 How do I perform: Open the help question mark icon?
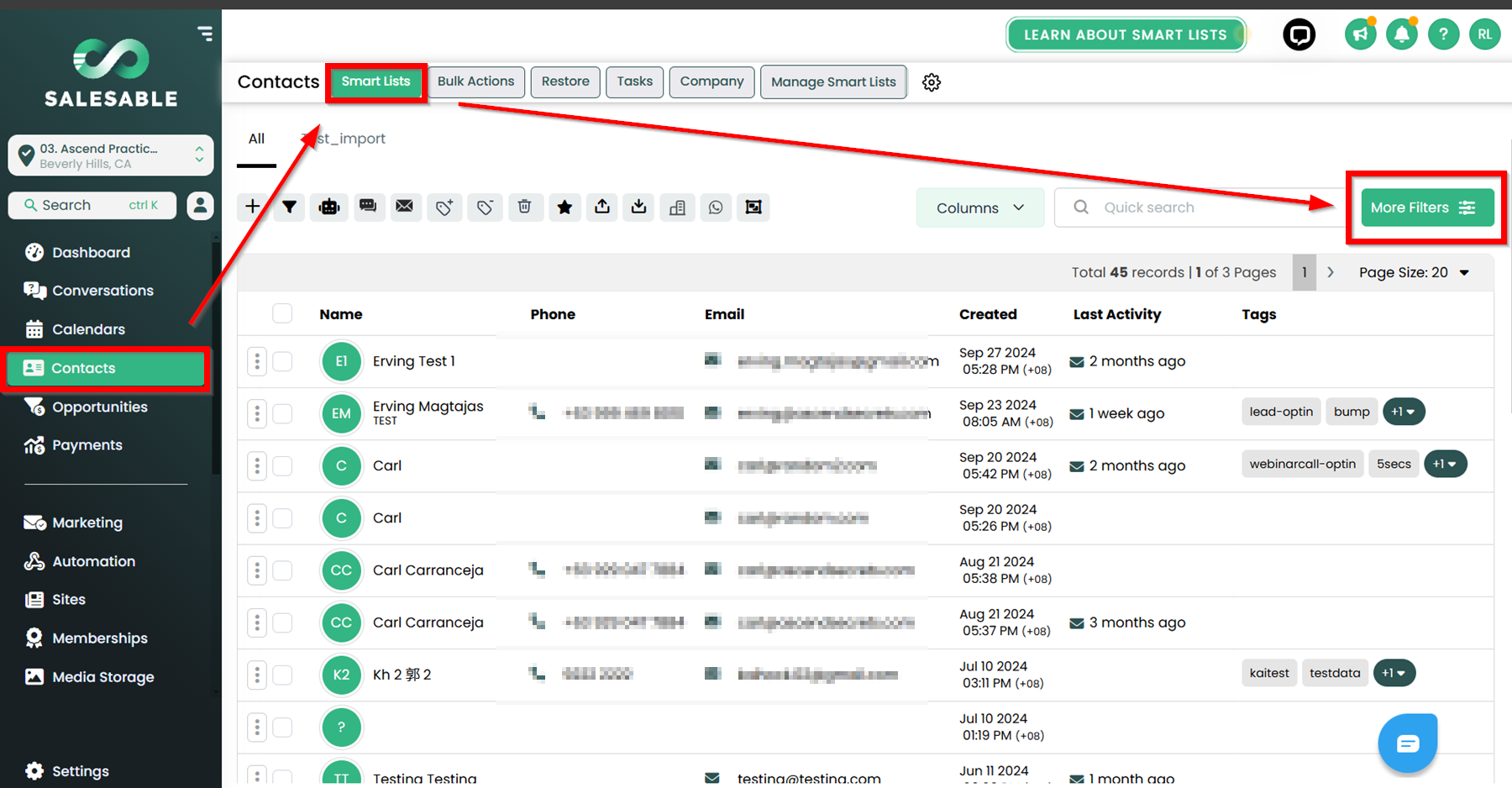coord(1443,34)
